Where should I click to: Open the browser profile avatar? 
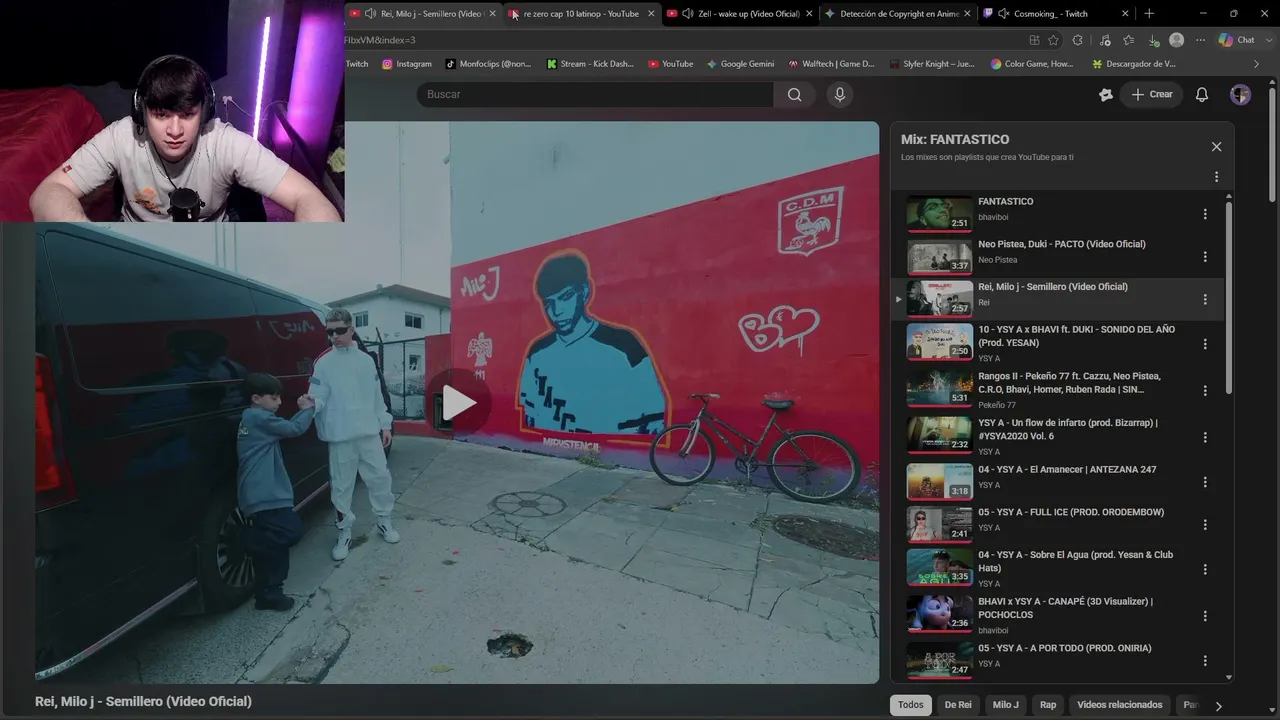click(1177, 40)
